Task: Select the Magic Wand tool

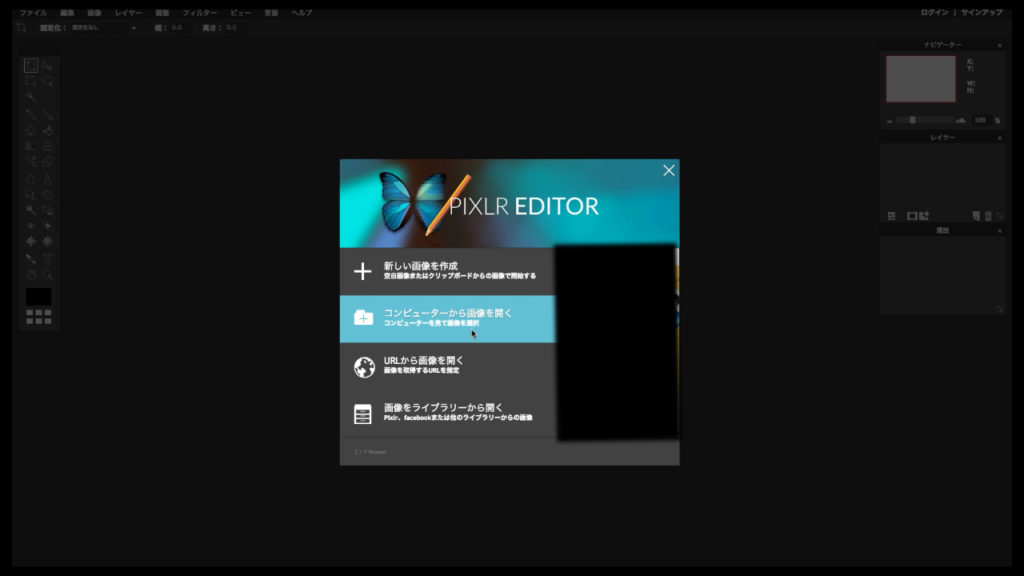Action: coord(31,97)
